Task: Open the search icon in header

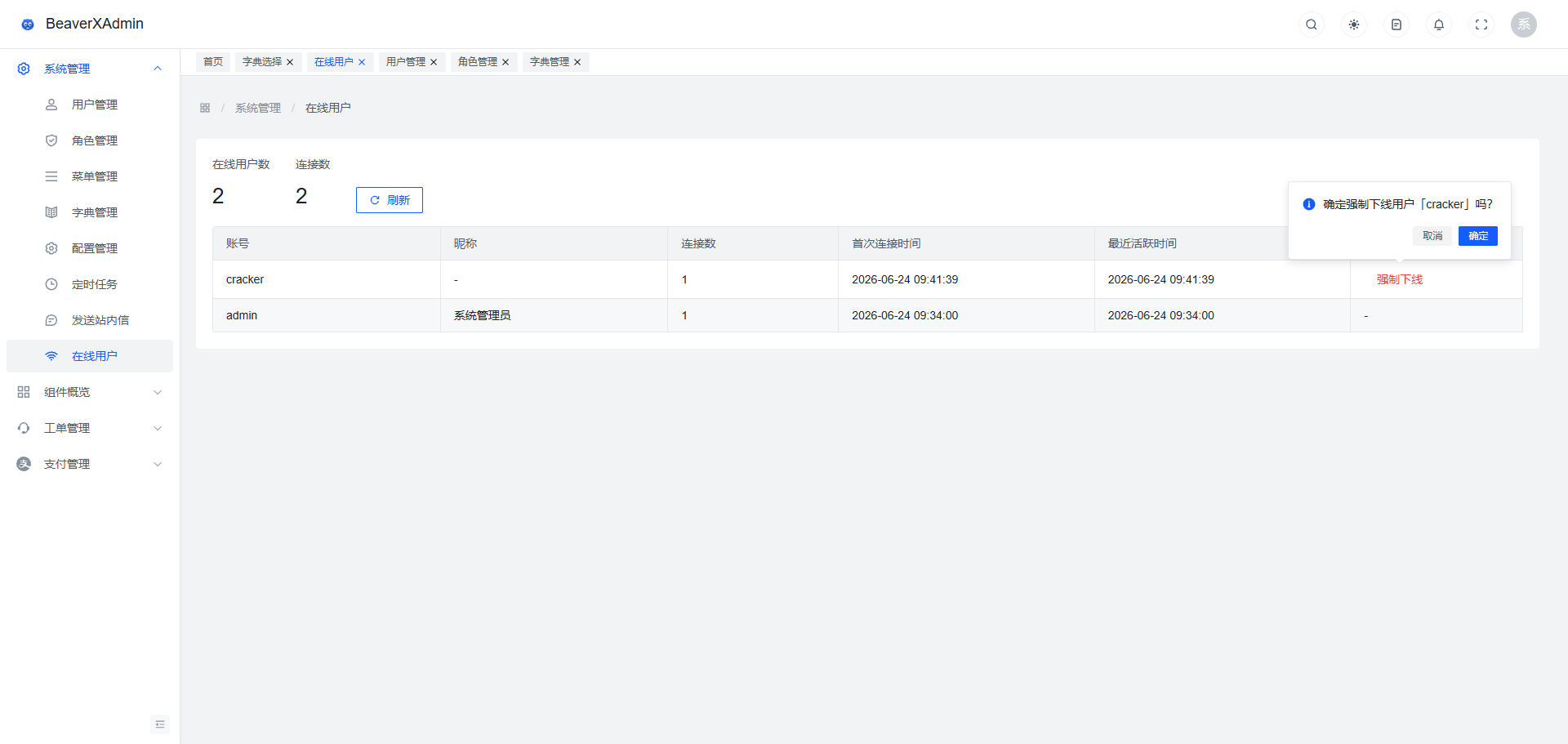Action: (x=1312, y=25)
